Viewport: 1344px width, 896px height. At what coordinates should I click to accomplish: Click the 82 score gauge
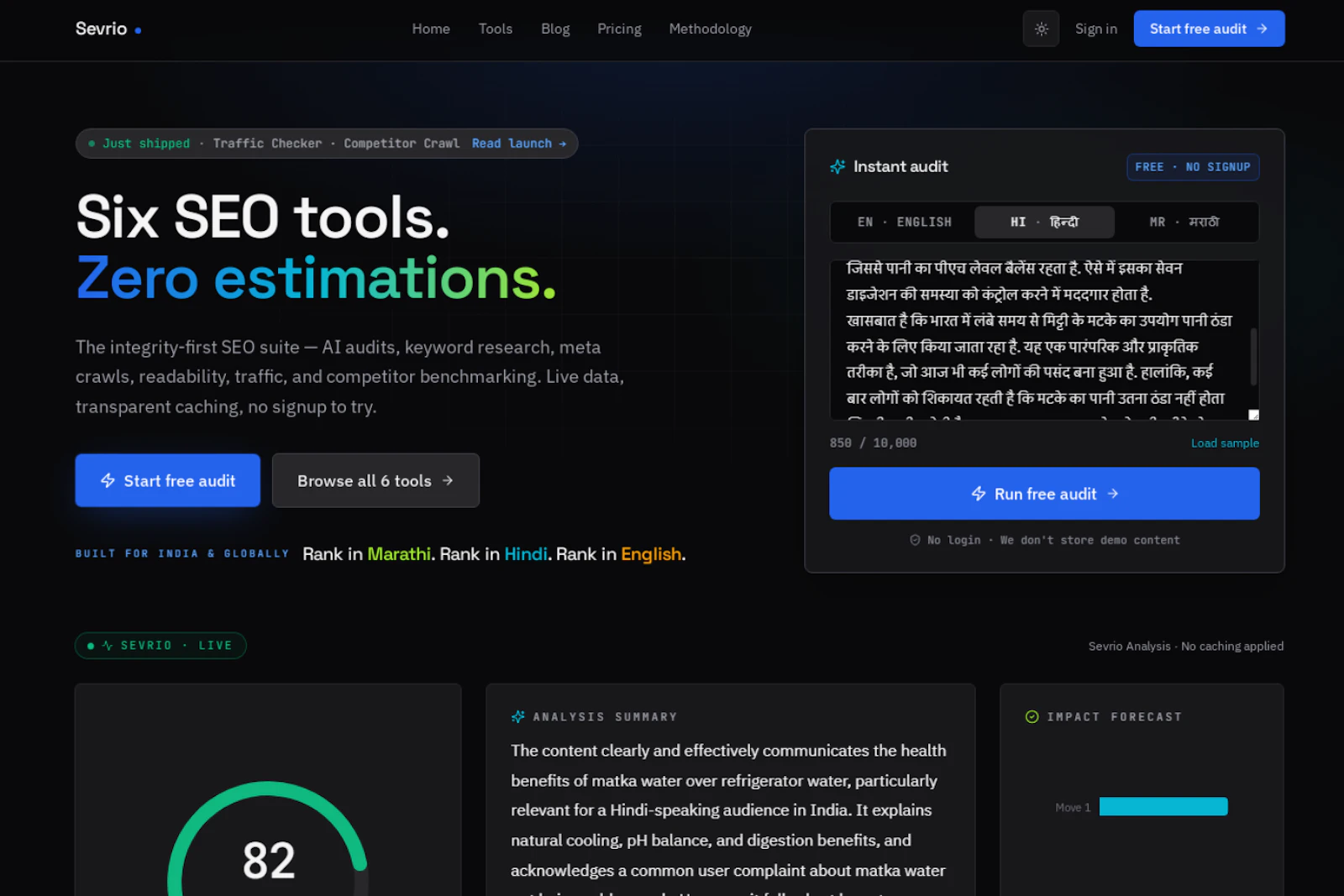[268, 840]
